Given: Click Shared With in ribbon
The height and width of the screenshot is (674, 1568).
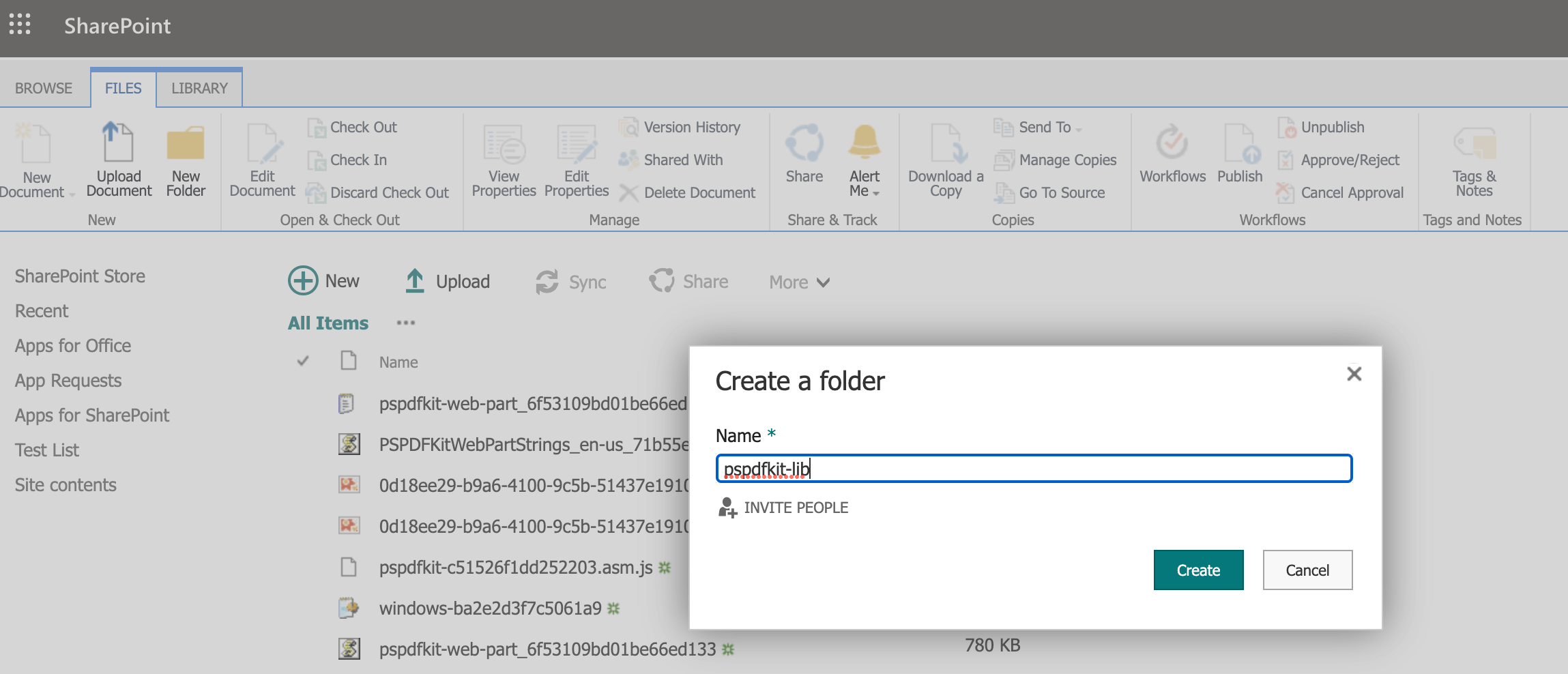Looking at the screenshot, I should 671,160.
